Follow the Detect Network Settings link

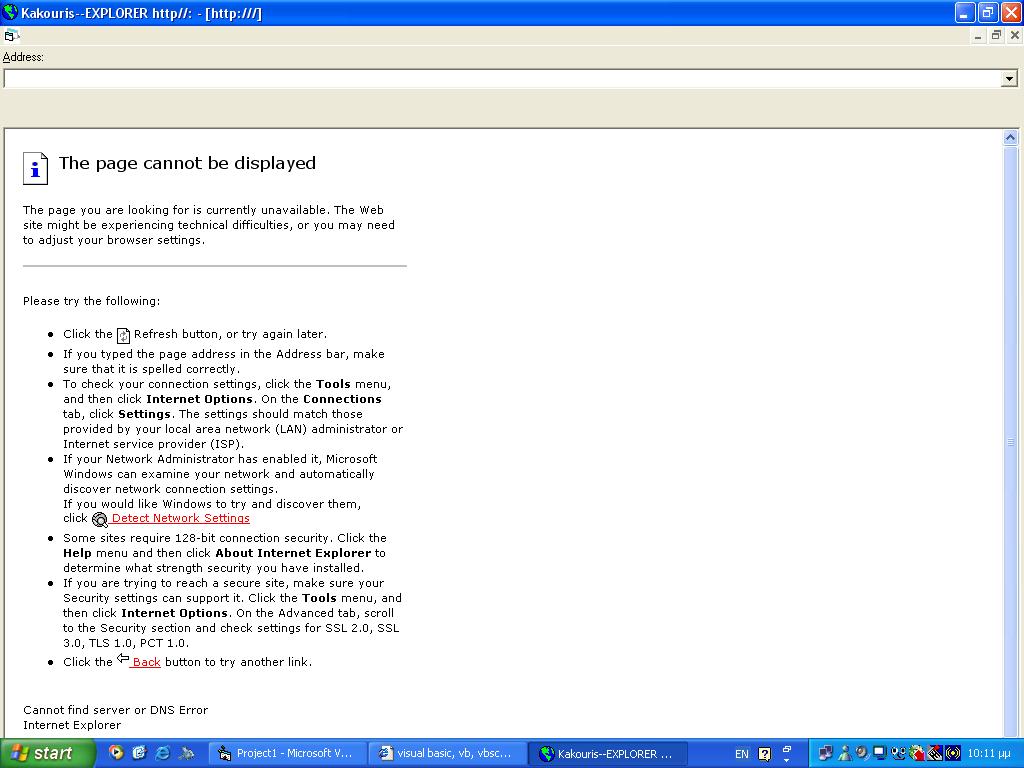click(180, 518)
